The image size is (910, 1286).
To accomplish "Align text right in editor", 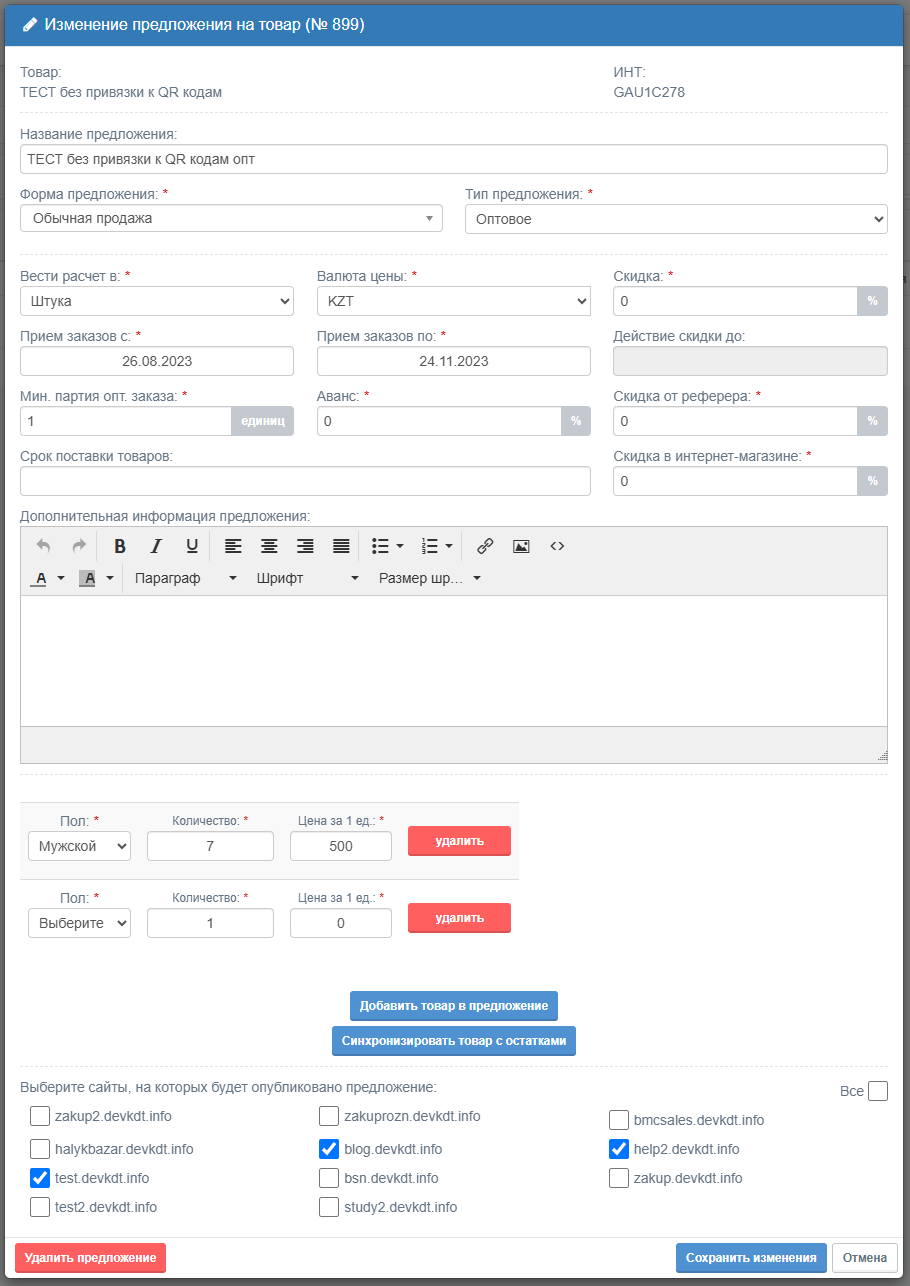I will pos(305,546).
